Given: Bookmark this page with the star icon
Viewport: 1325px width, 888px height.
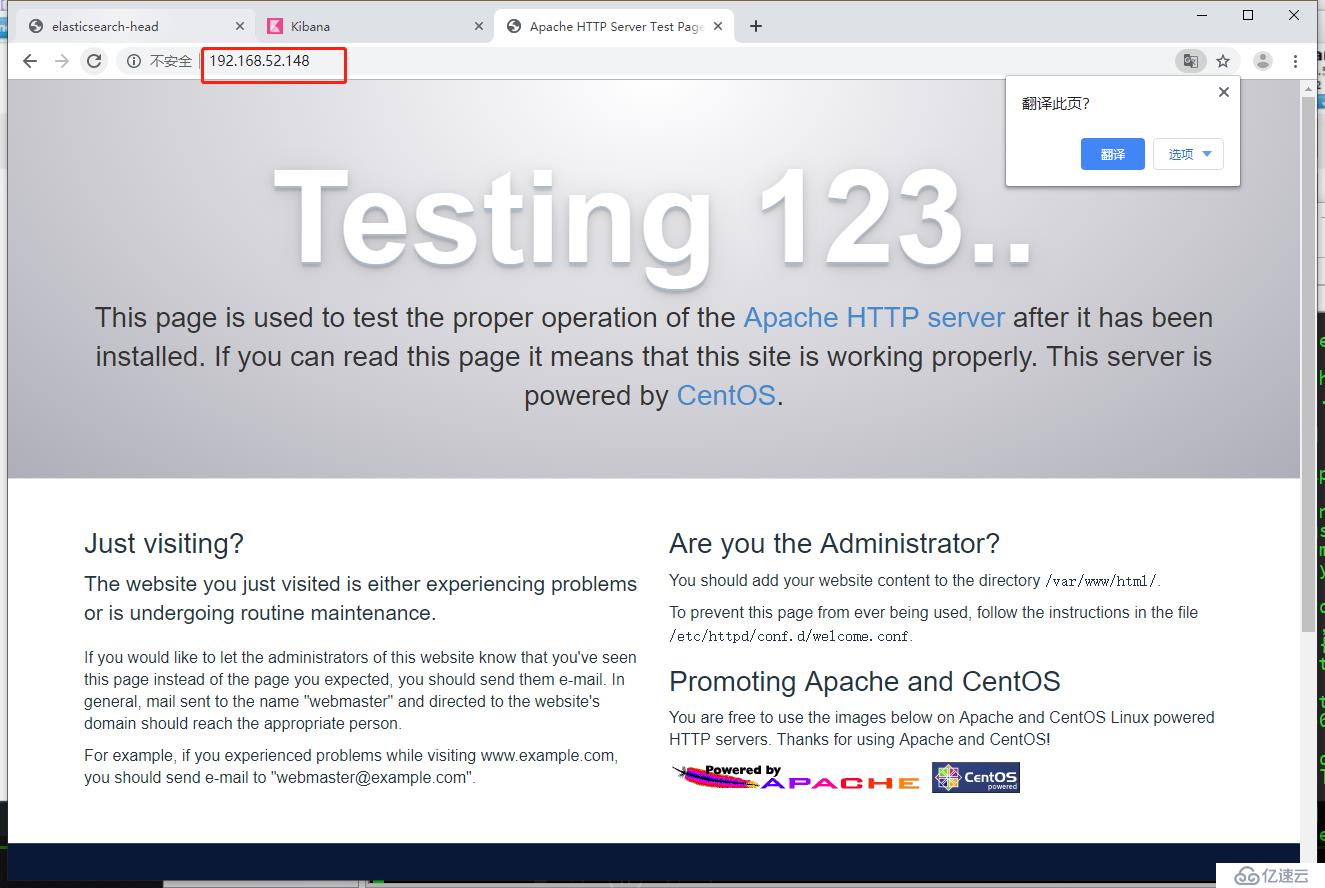Looking at the screenshot, I should (x=1223, y=61).
